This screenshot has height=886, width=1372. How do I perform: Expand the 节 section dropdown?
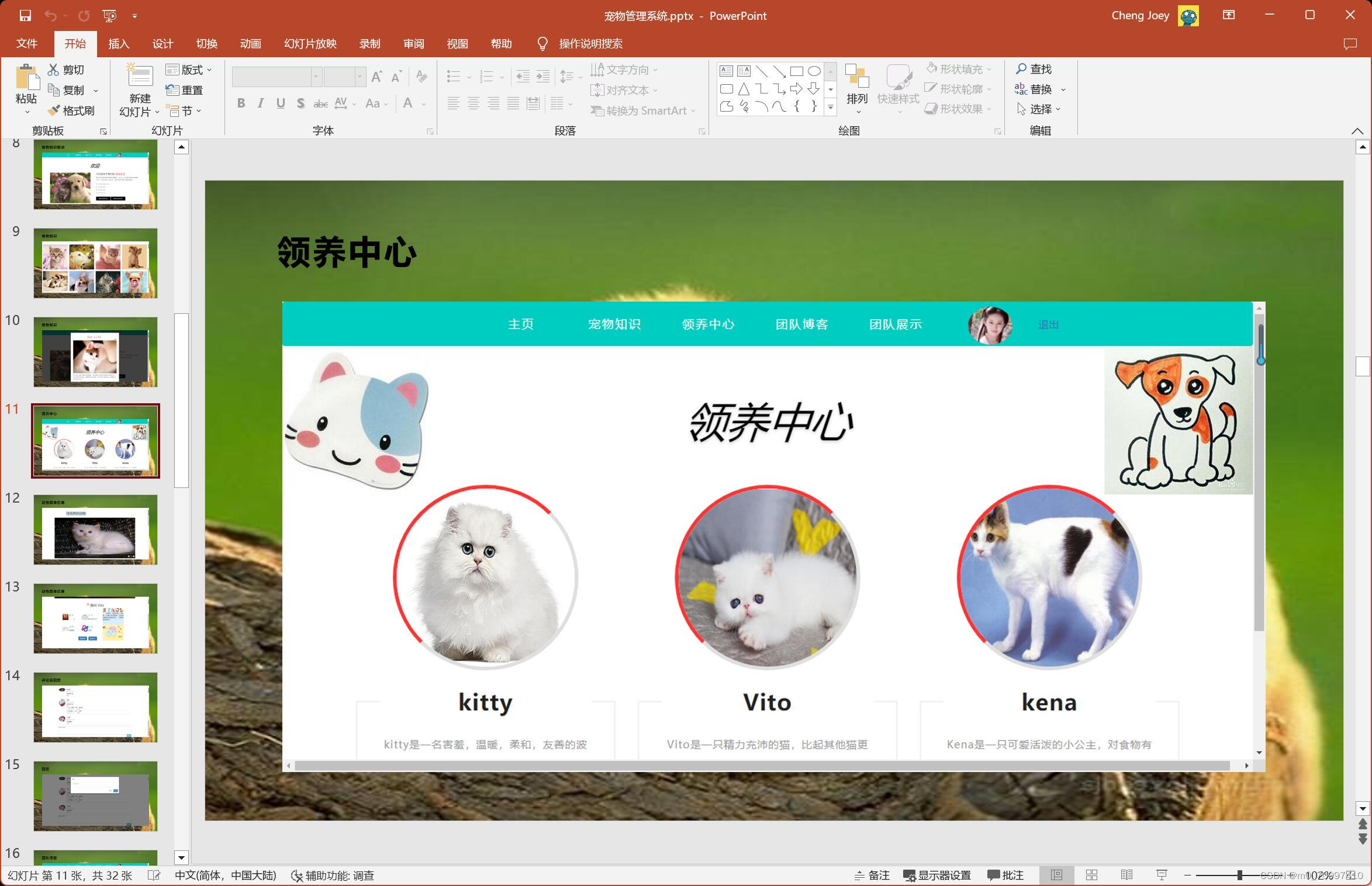pos(184,110)
